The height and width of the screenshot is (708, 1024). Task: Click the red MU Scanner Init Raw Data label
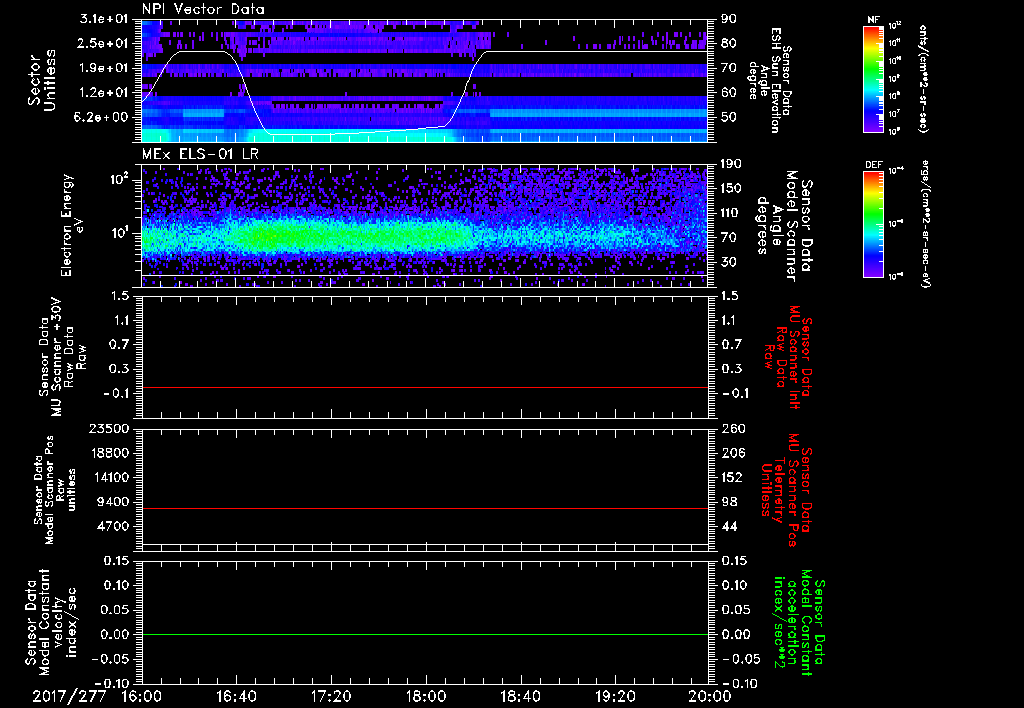coord(788,357)
